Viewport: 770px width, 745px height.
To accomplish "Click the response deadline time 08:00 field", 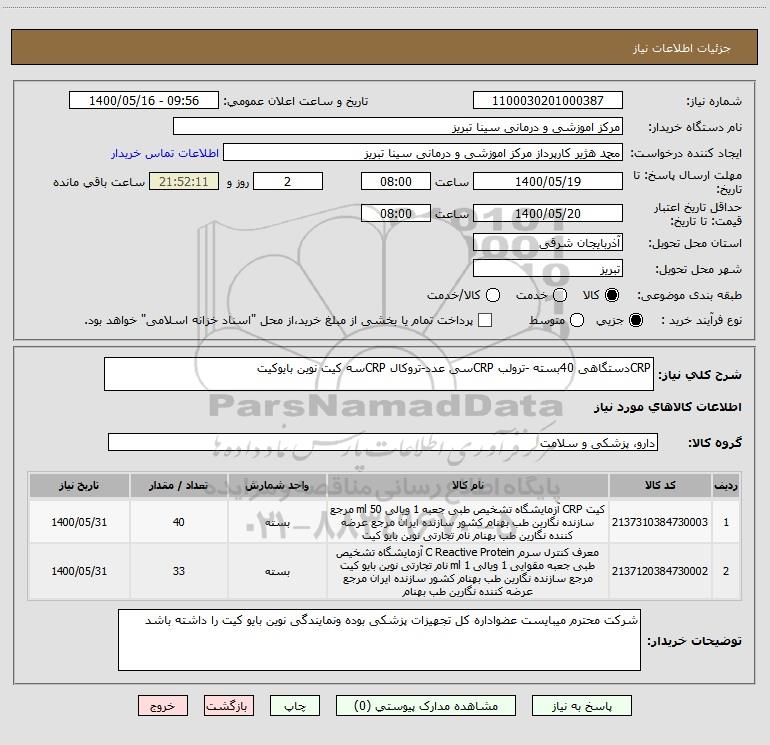I will [x=396, y=181].
